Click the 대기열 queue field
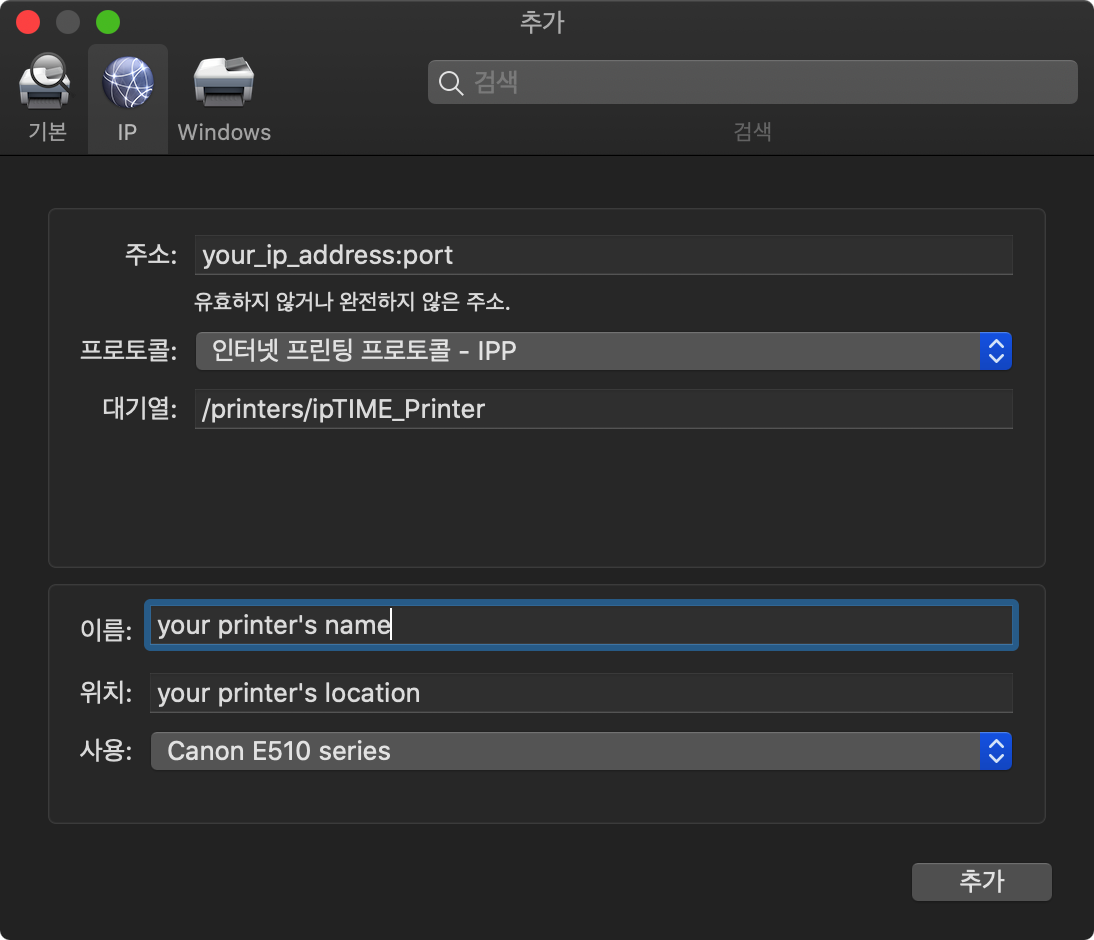The width and height of the screenshot is (1094, 940). pos(600,409)
